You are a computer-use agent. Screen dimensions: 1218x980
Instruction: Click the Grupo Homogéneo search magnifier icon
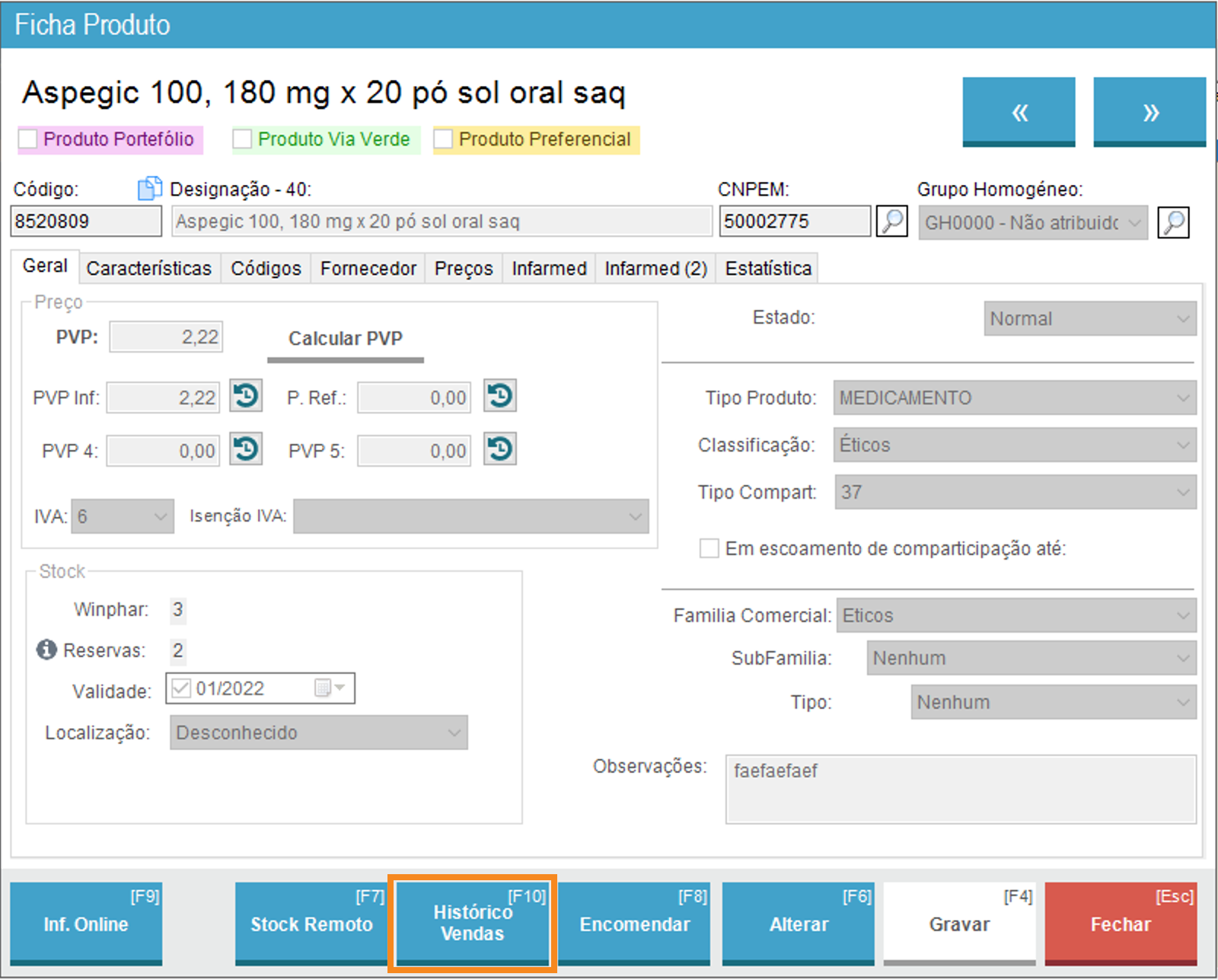pyautogui.click(x=1173, y=222)
